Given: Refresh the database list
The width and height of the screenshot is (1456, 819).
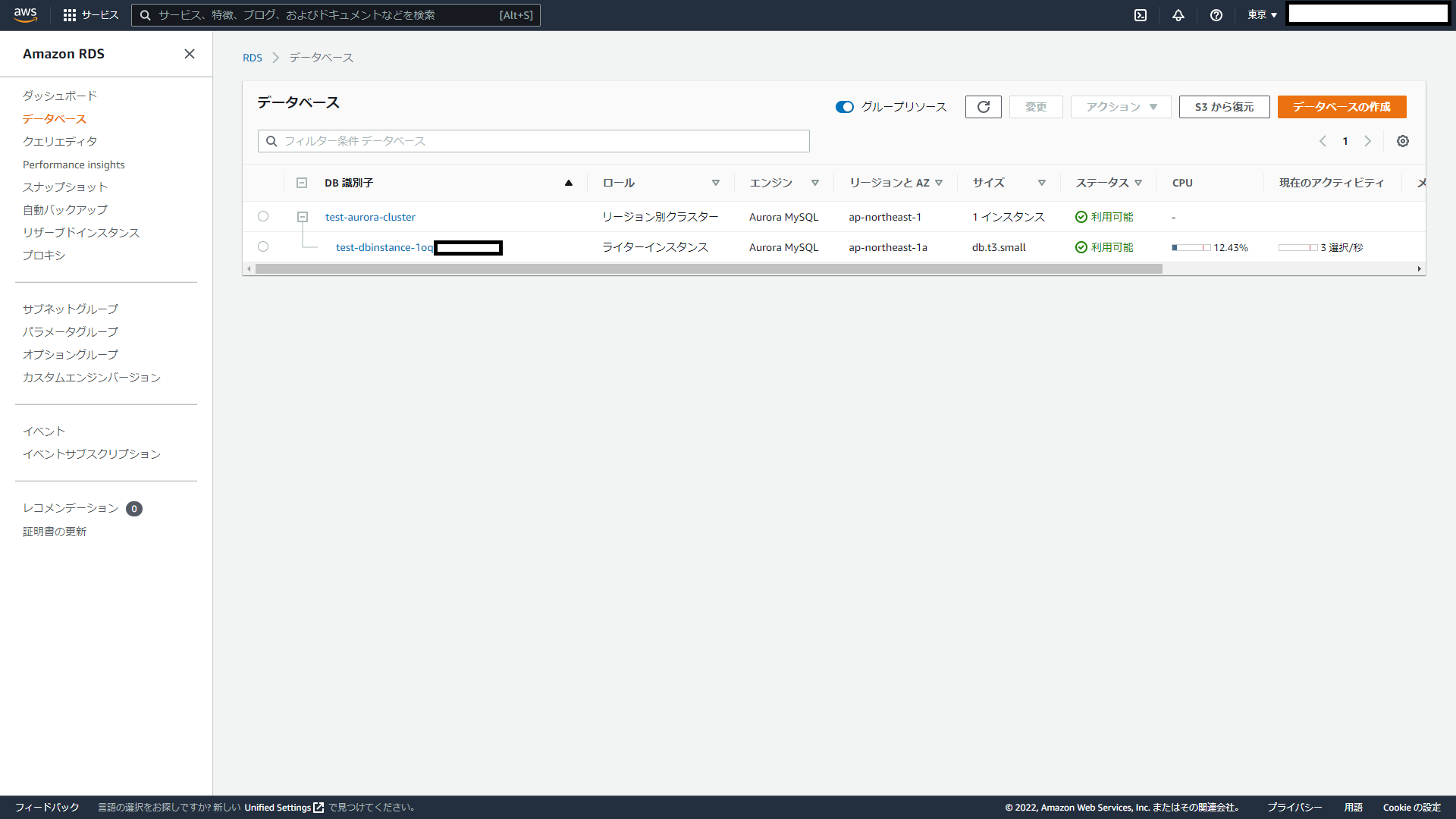Looking at the screenshot, I should click(983, 107).
